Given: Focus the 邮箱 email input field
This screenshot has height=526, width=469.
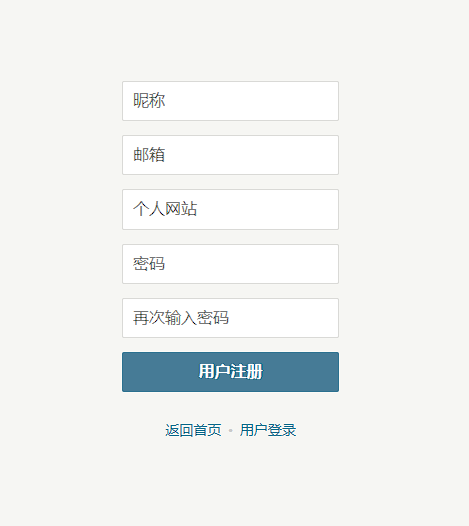Looking at the screenshot, I should coord(230,155).
